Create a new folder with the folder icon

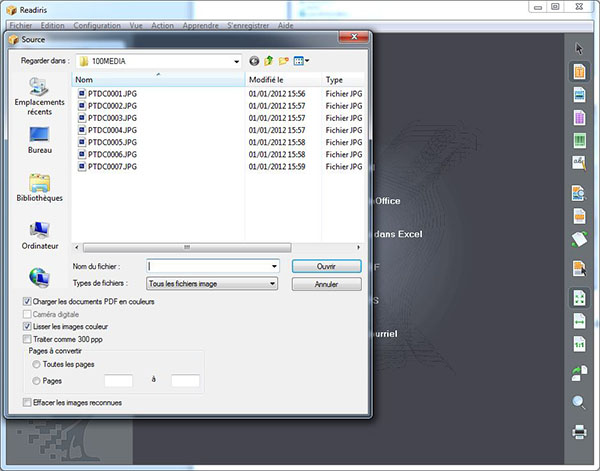point(284,61)
